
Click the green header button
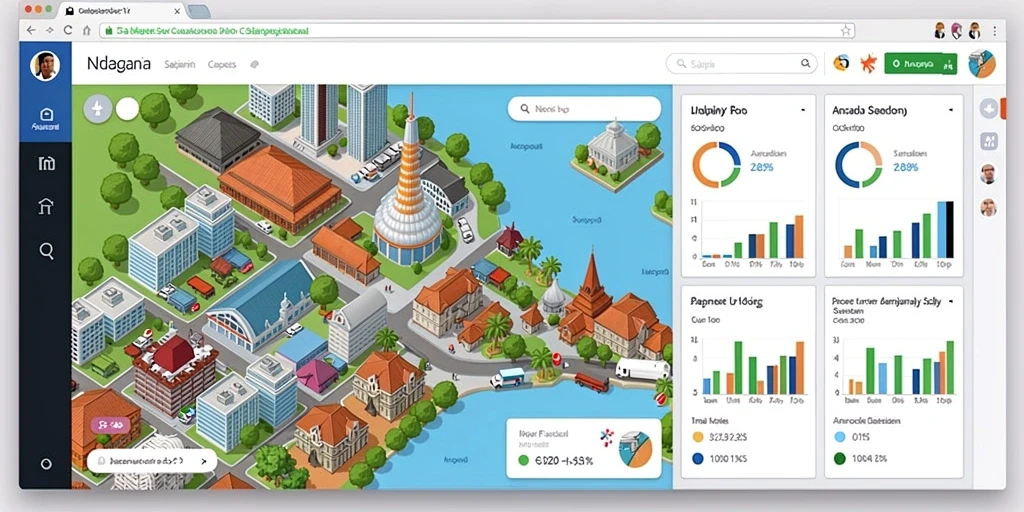(920, 63)
